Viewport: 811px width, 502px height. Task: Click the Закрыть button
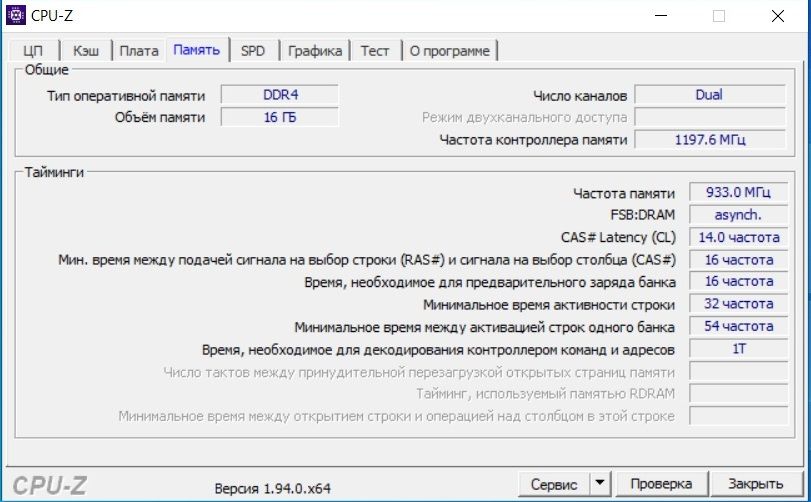pos(755,484)
